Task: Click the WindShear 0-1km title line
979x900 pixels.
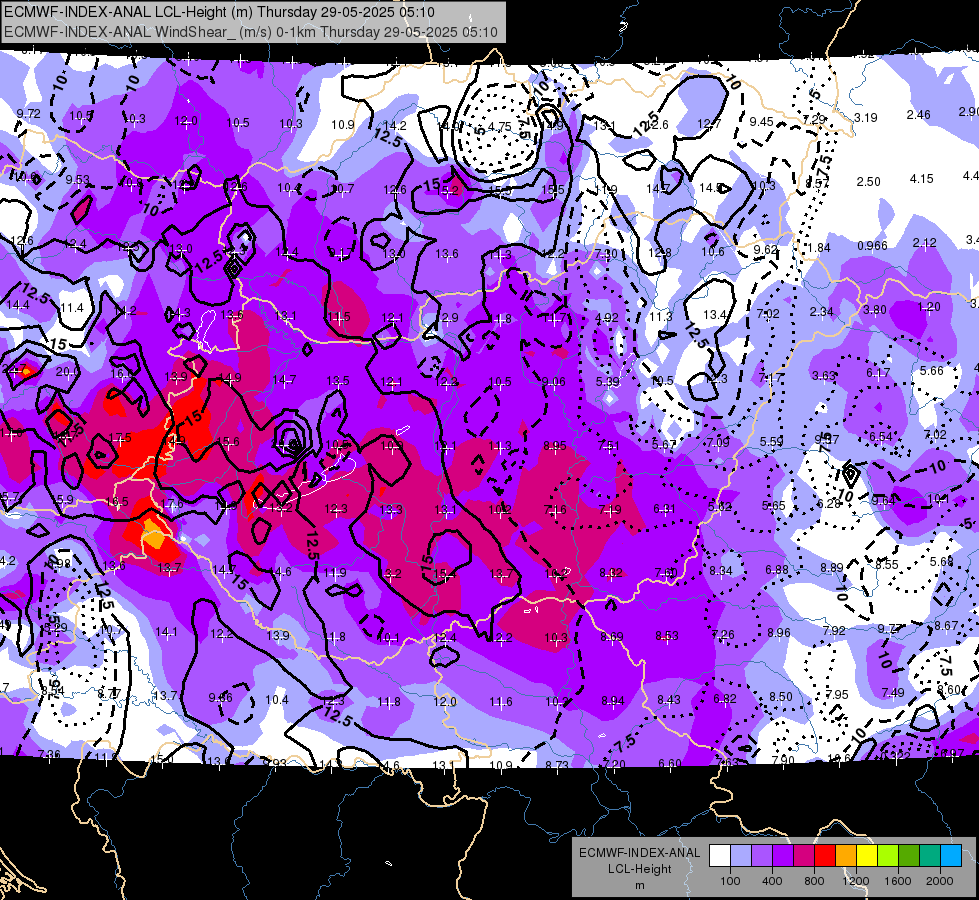Action: point(250,32)
